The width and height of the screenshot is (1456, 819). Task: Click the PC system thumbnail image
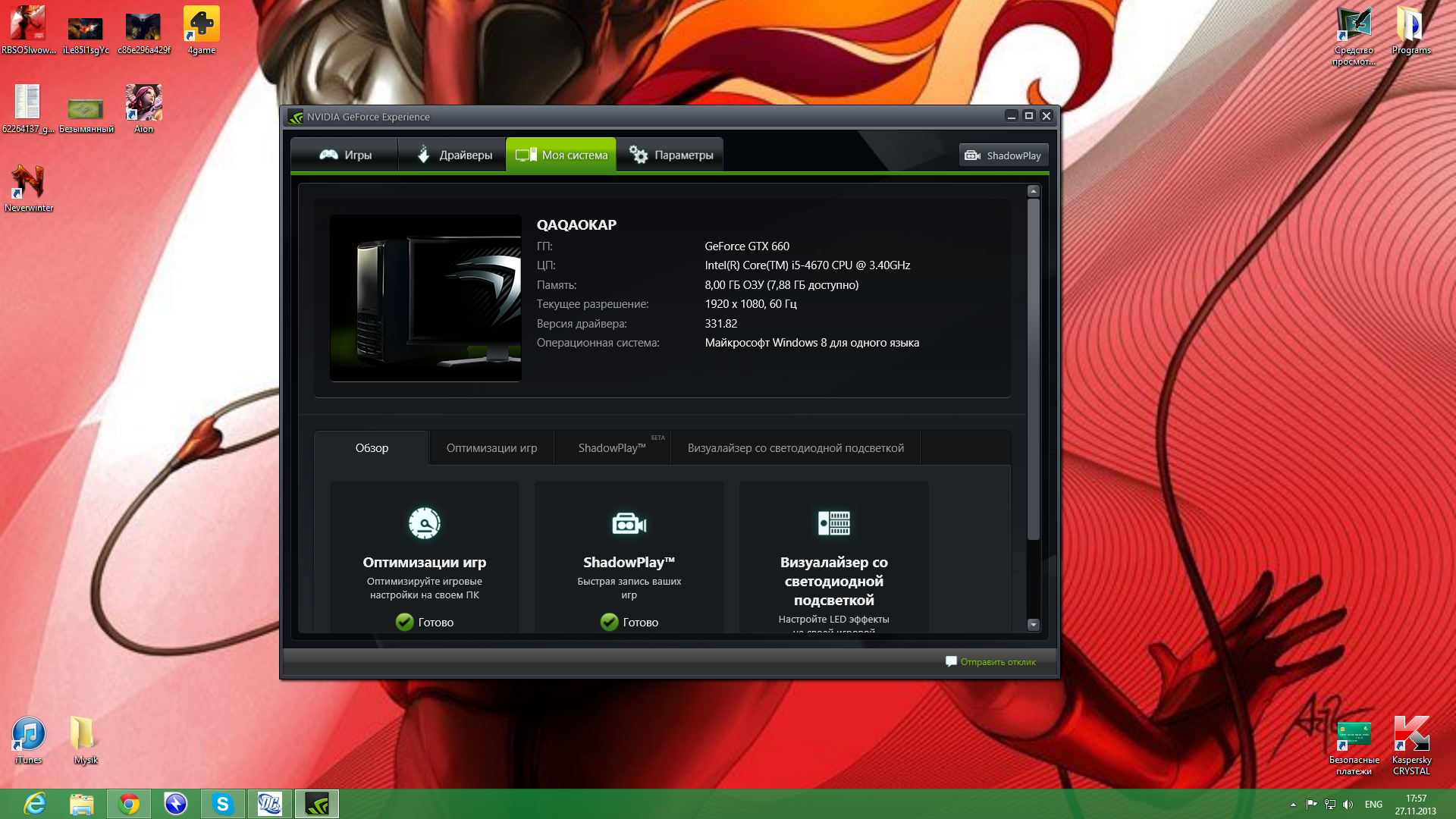(x=425, y=298)
